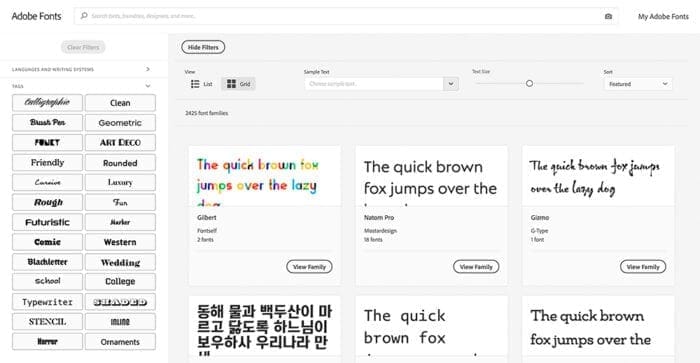Toggle the Clean tag filter
The height and width of the screenshot is (363, 700).
(x=120, y=103)
